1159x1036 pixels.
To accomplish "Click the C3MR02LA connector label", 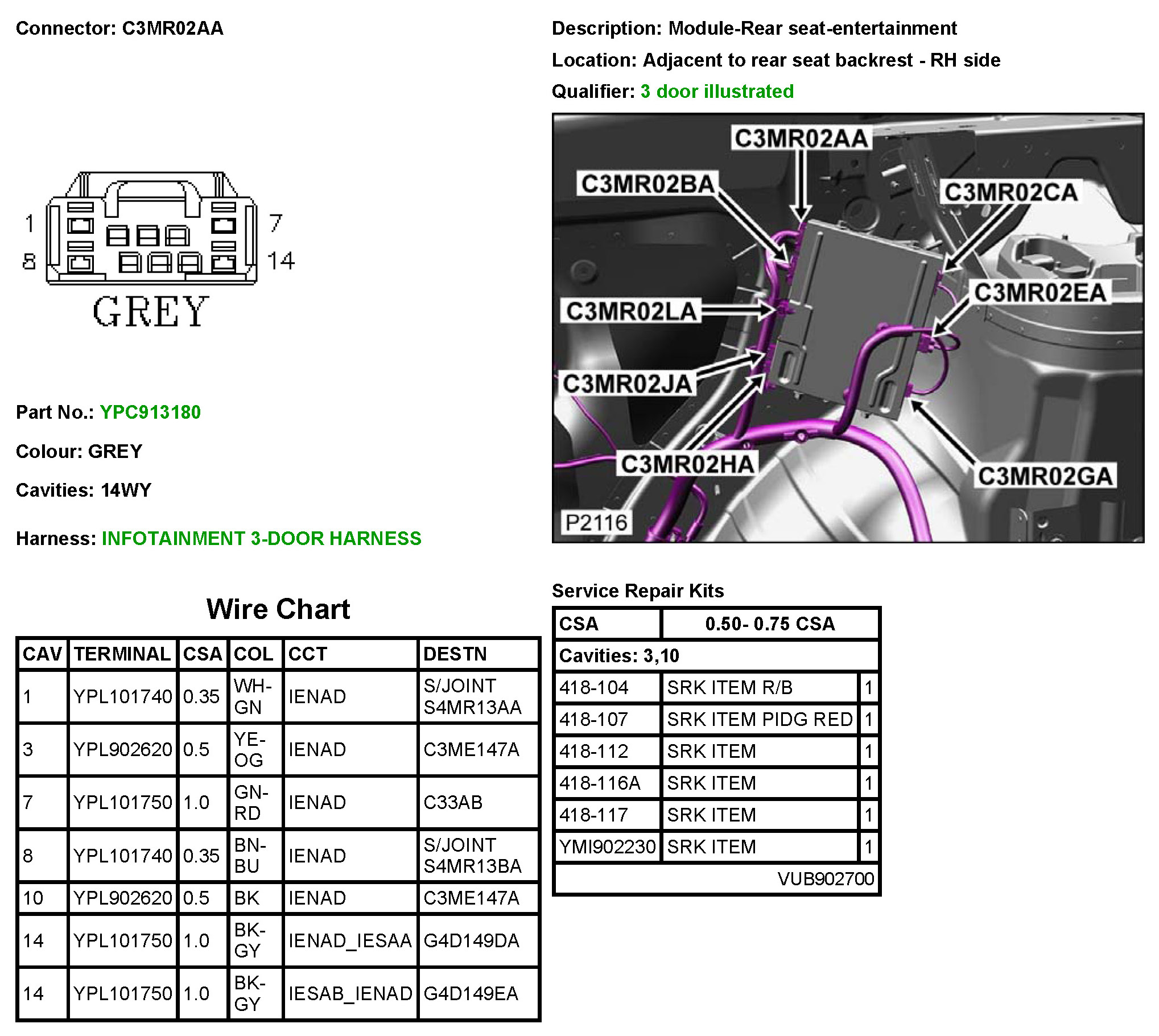I will tap(632, 312).
